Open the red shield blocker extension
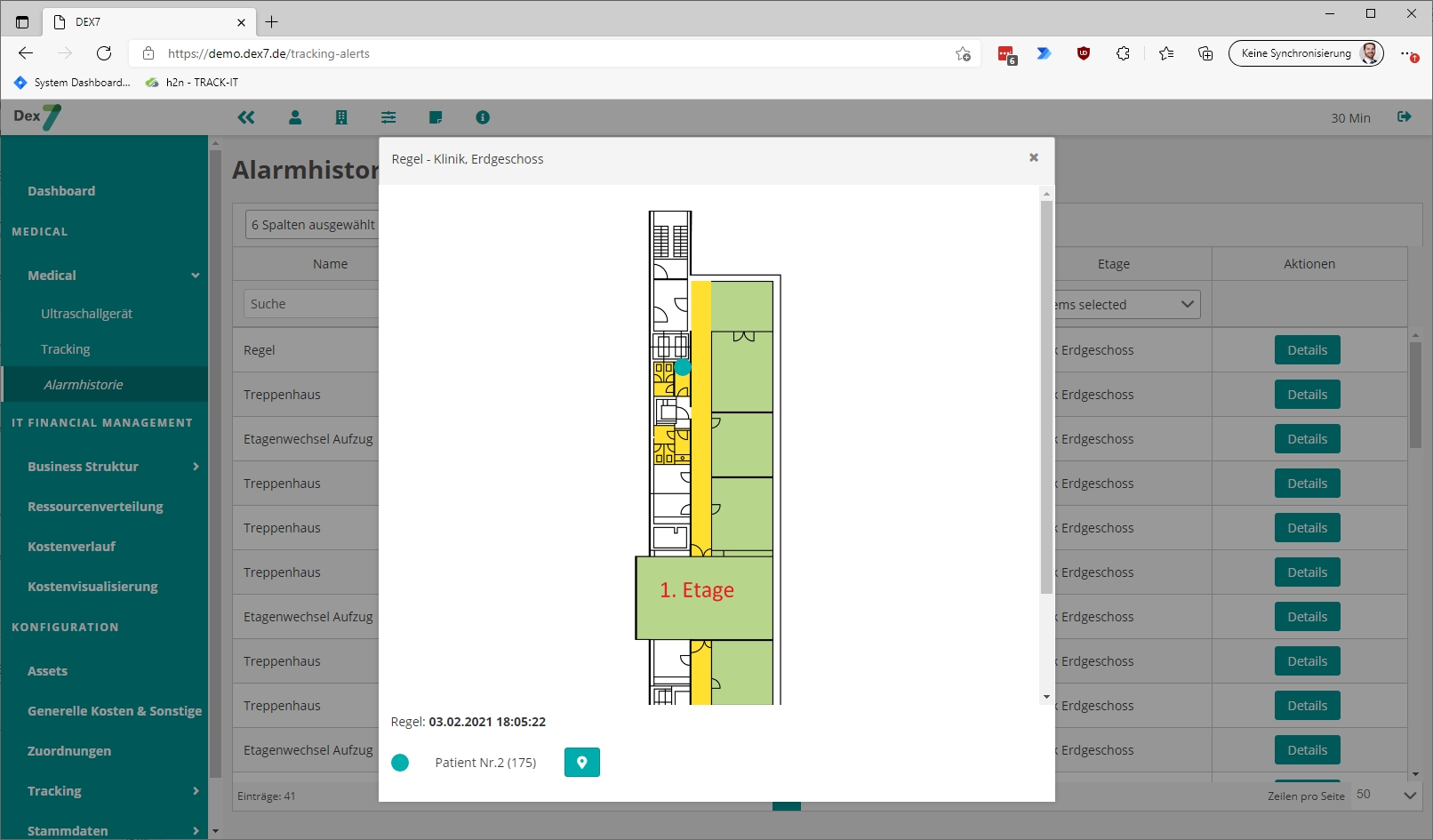Image resolution: width=1433 pixels, height=840 pixels. click(1084, 53)
